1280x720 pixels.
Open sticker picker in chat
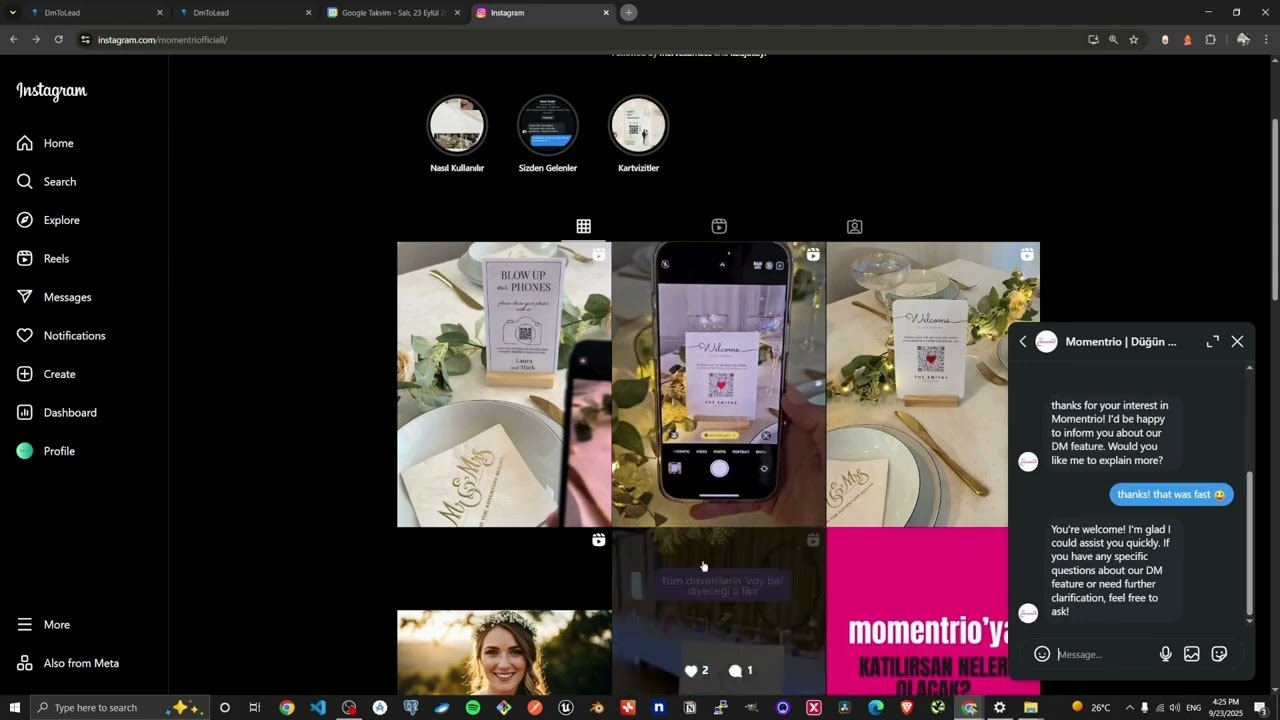click(x=1219, y=654)
